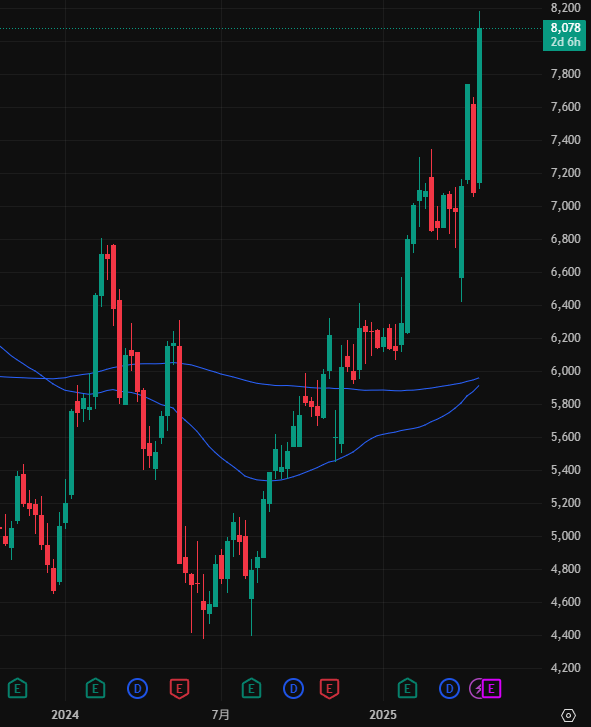Open chart settings gear icon

(x=568, y=715)
